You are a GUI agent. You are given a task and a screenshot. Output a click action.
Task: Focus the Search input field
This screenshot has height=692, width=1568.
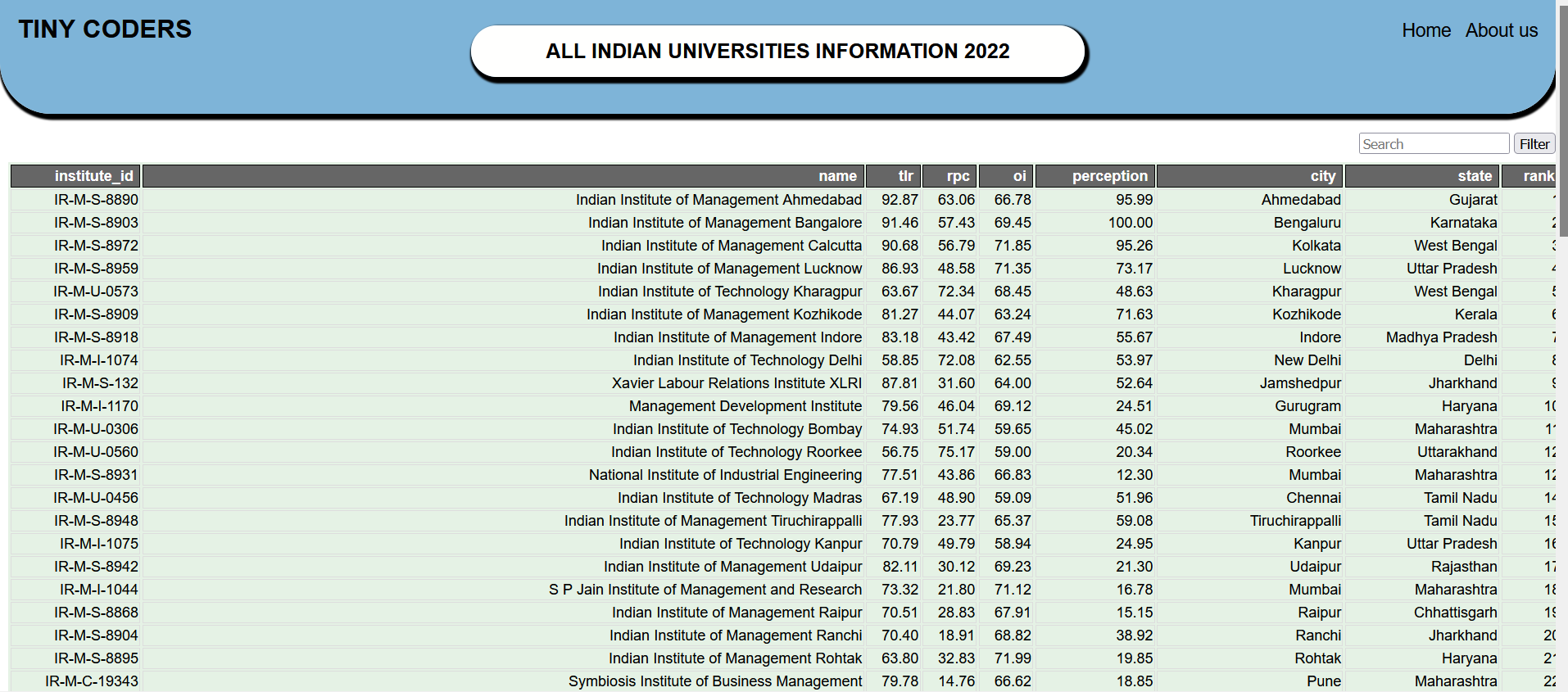pyautogui.click(x=1434, y=143)
